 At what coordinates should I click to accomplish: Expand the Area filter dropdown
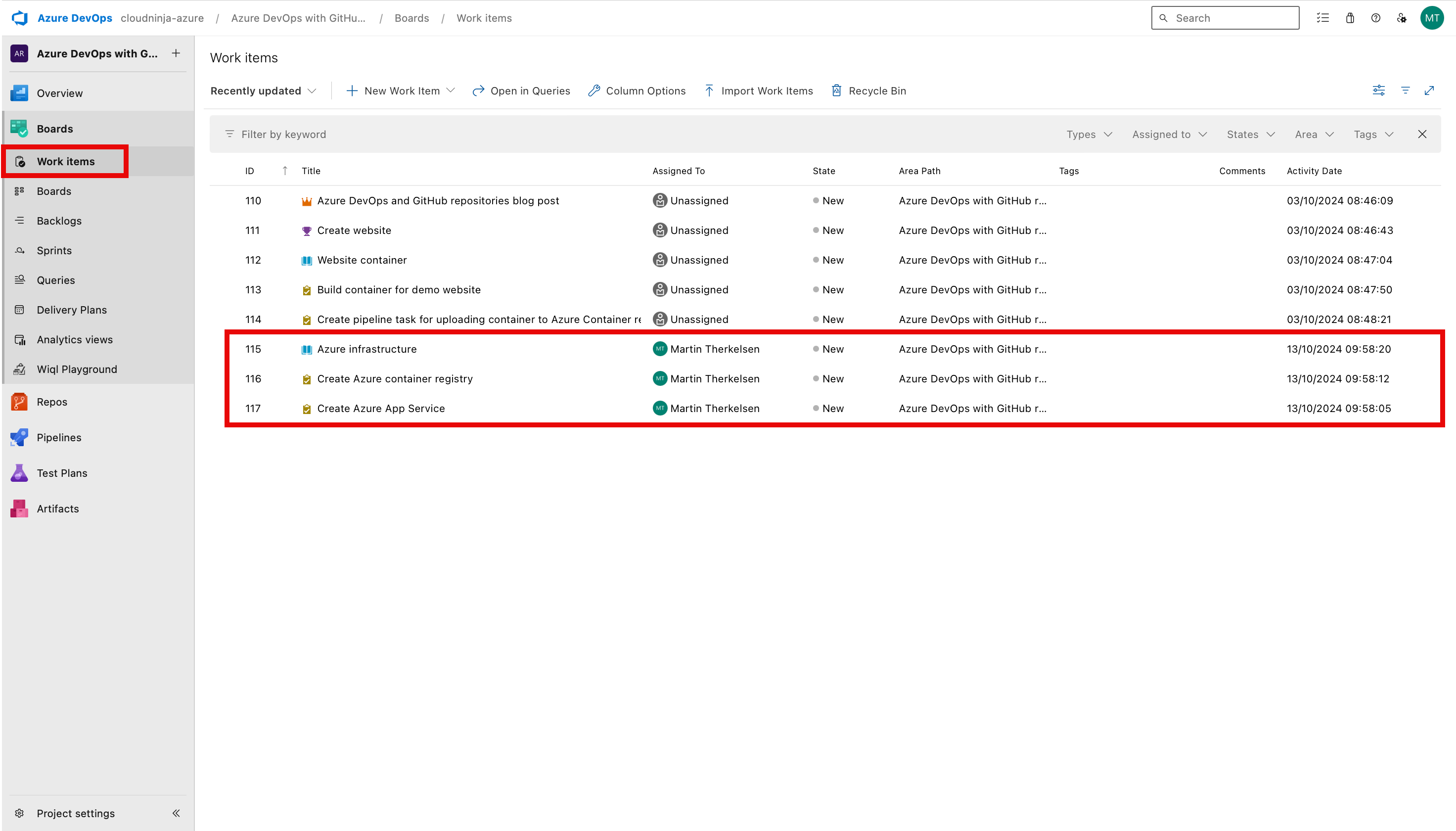[1314, 134]
